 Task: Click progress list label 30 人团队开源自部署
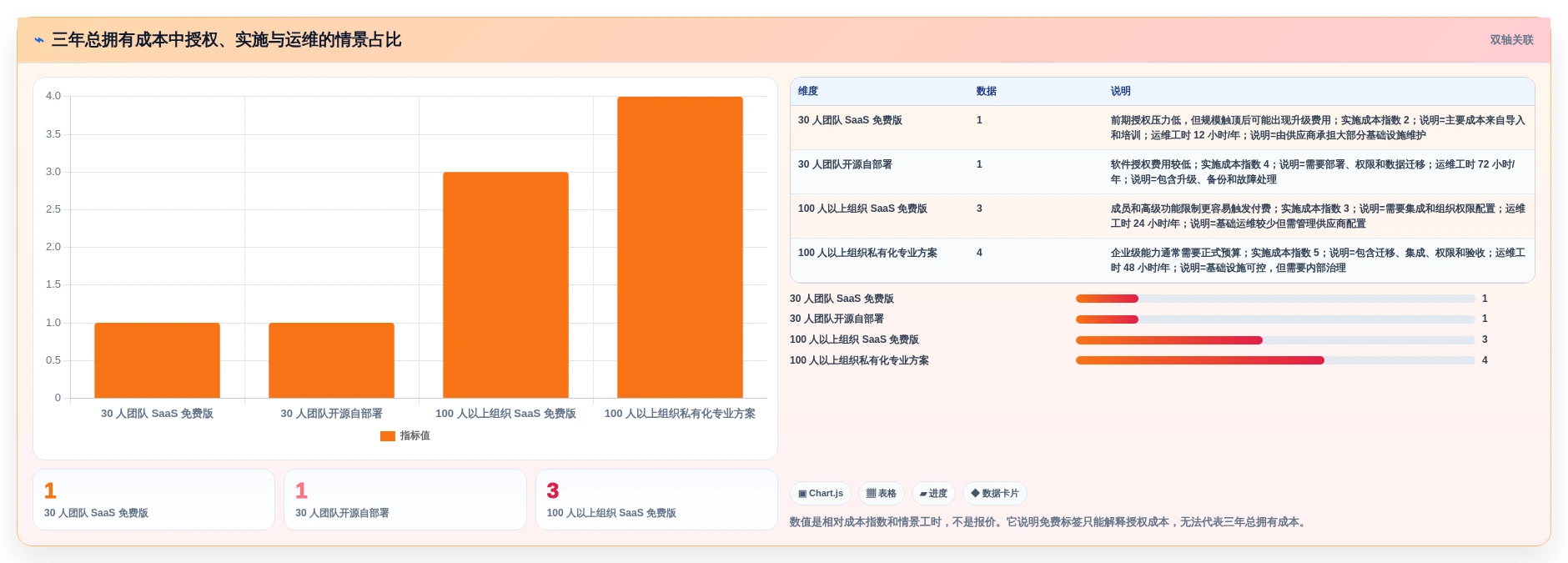point(837,319)
